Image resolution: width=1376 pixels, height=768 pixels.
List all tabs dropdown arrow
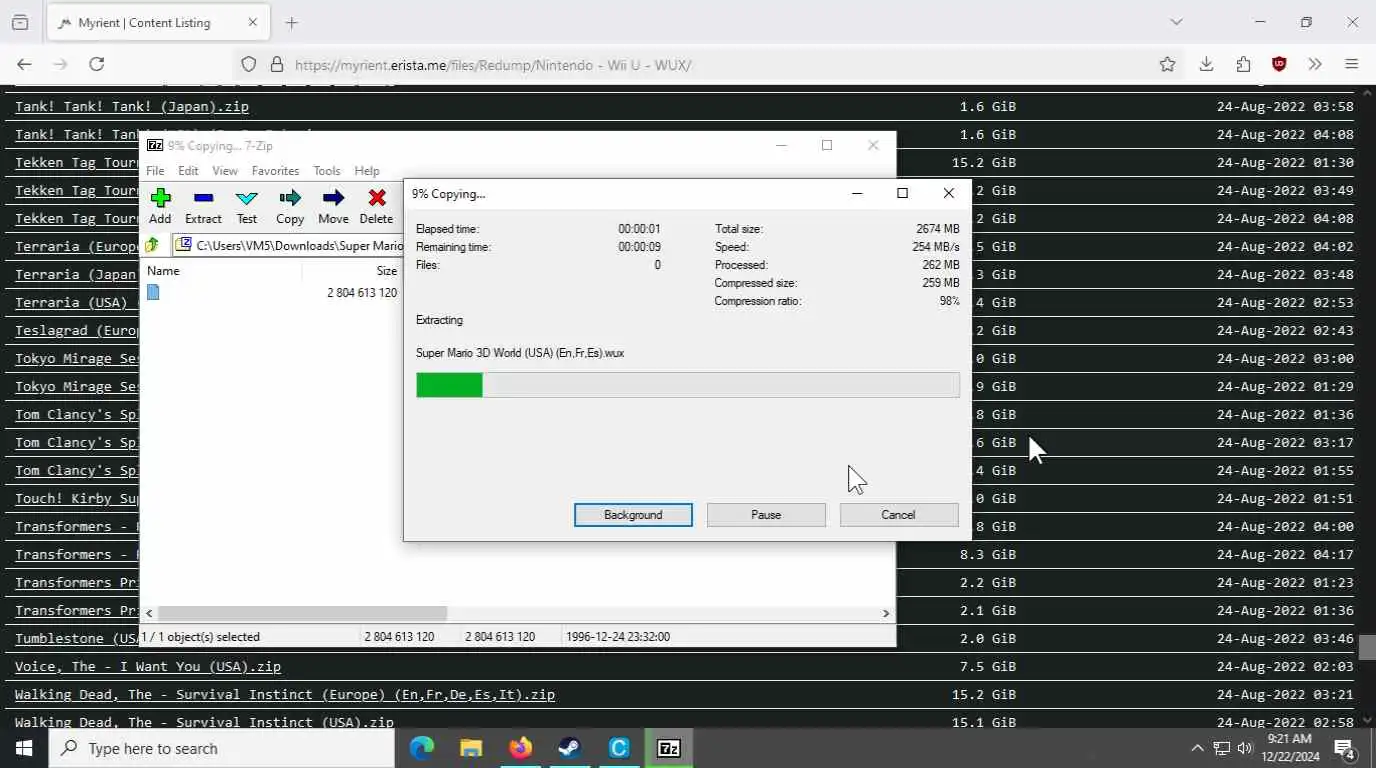click(x=1176, y=22)
